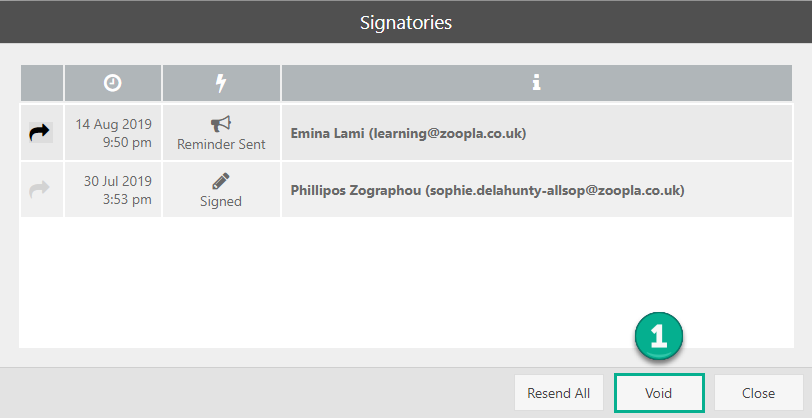Click the Signed status text
The width and height of the screenshot is (812, 418).
click(221, 201)
